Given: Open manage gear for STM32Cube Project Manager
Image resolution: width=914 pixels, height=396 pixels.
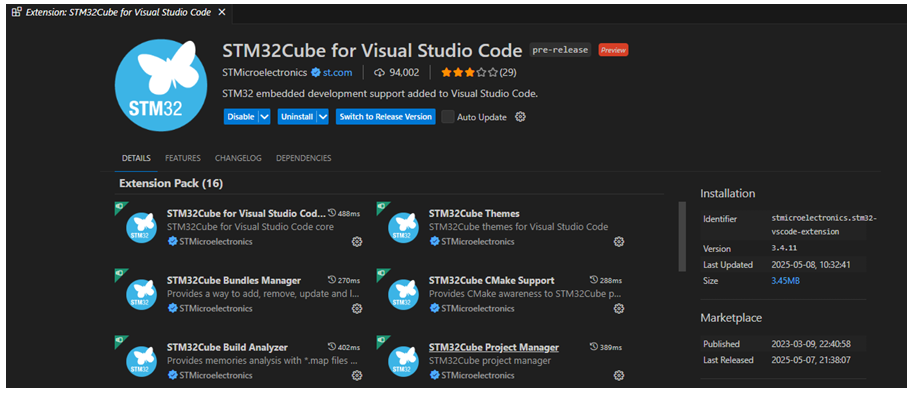Looking at the screenshot, I should [x=619, y=376].
